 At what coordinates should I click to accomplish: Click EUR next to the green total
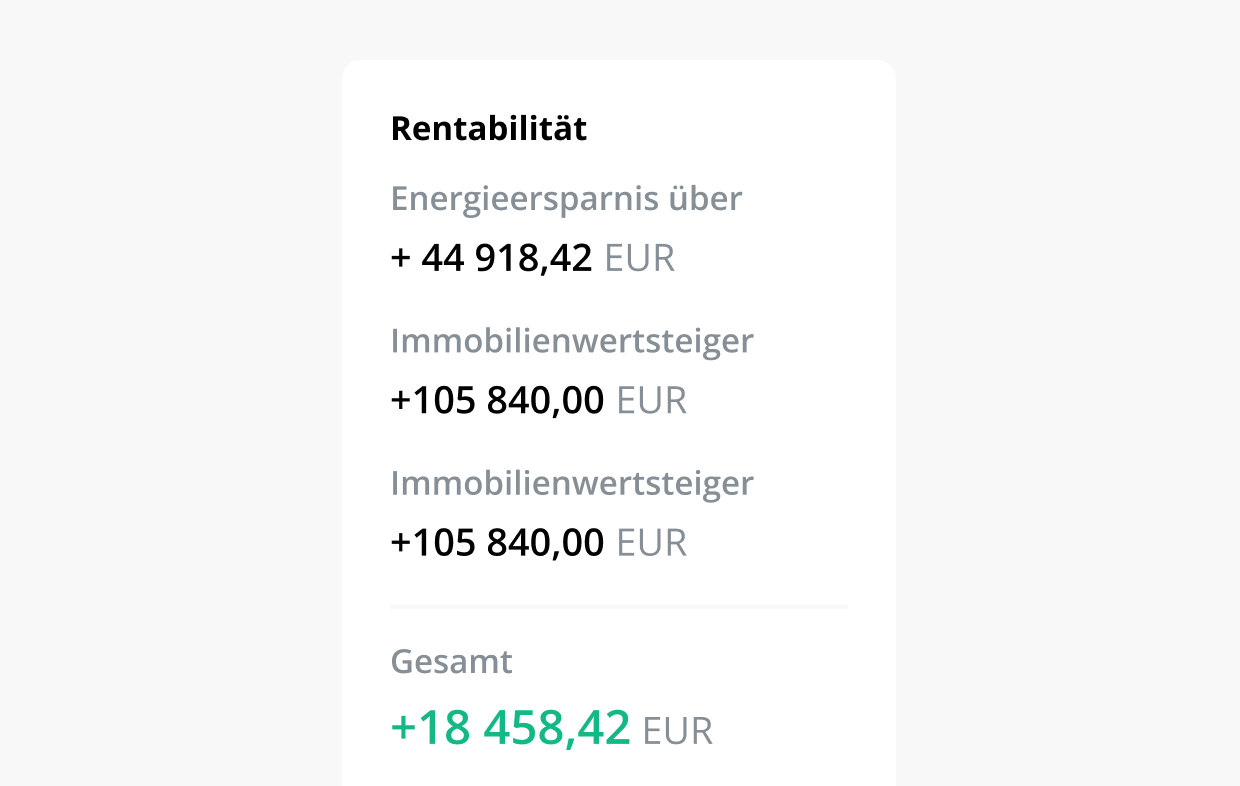tap(677, 731)
